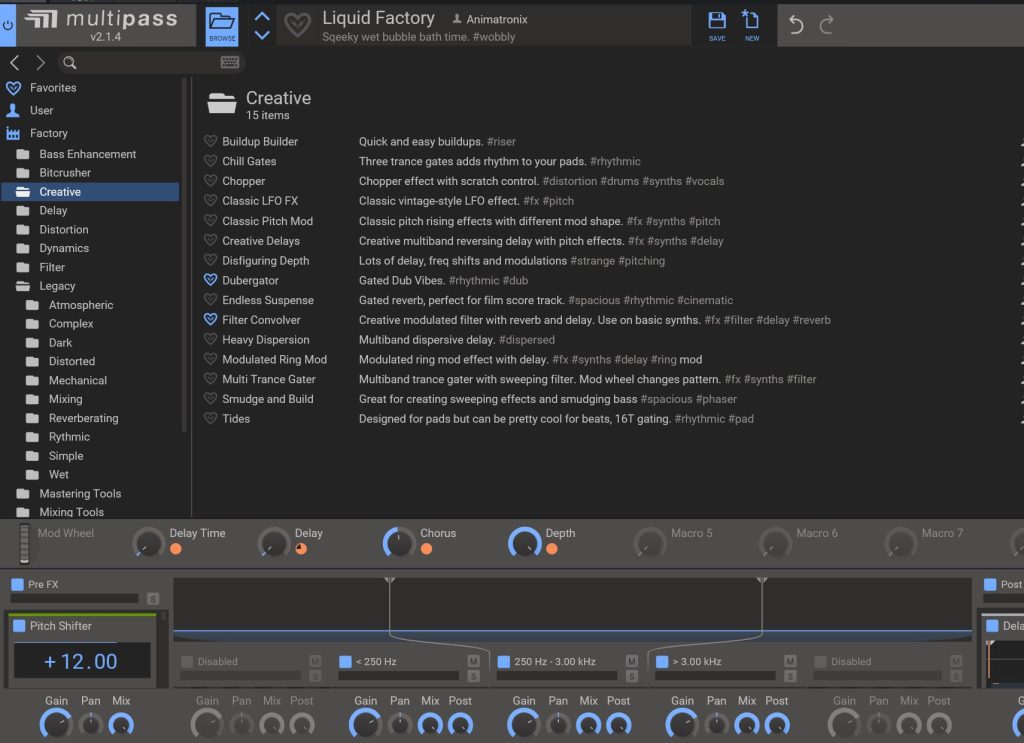Click heart icon next to Chopper preset
Viewport: 1024px width, 743px height.
[211, 181]
